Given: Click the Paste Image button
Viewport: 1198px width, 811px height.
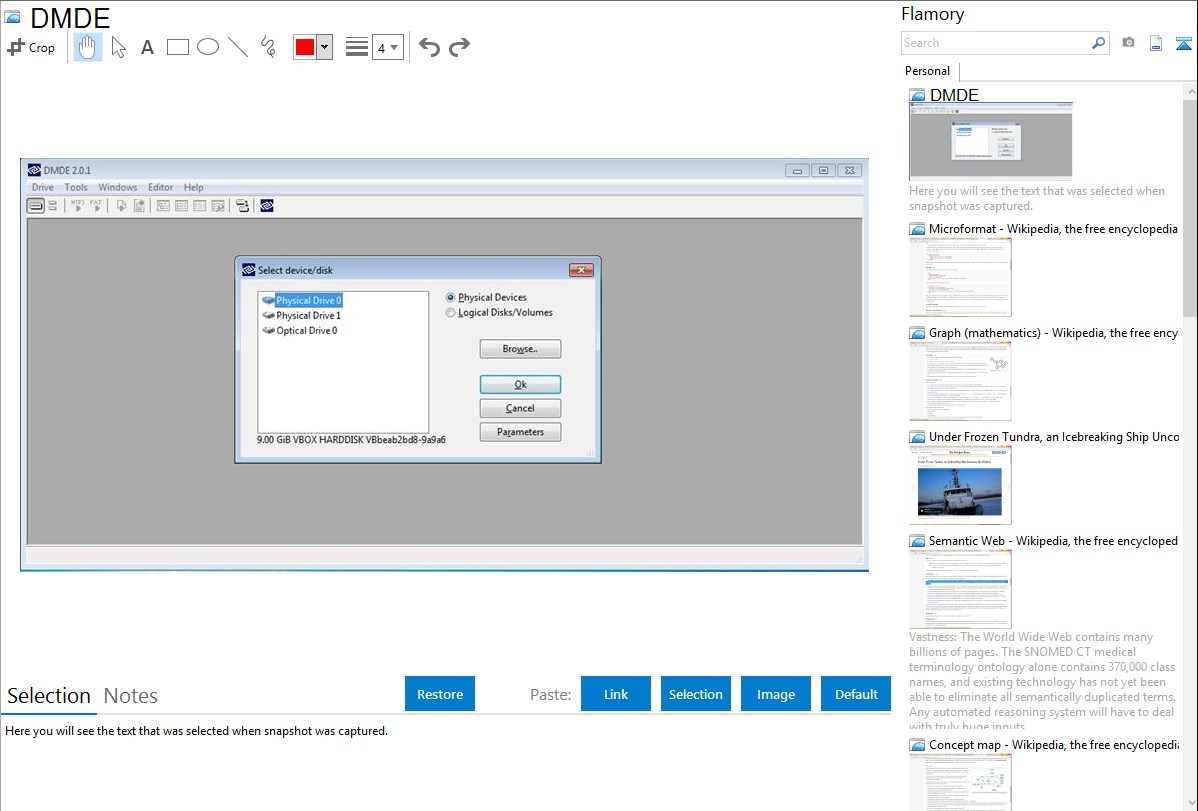Looking at the screenshot, I should pos(775,694).
